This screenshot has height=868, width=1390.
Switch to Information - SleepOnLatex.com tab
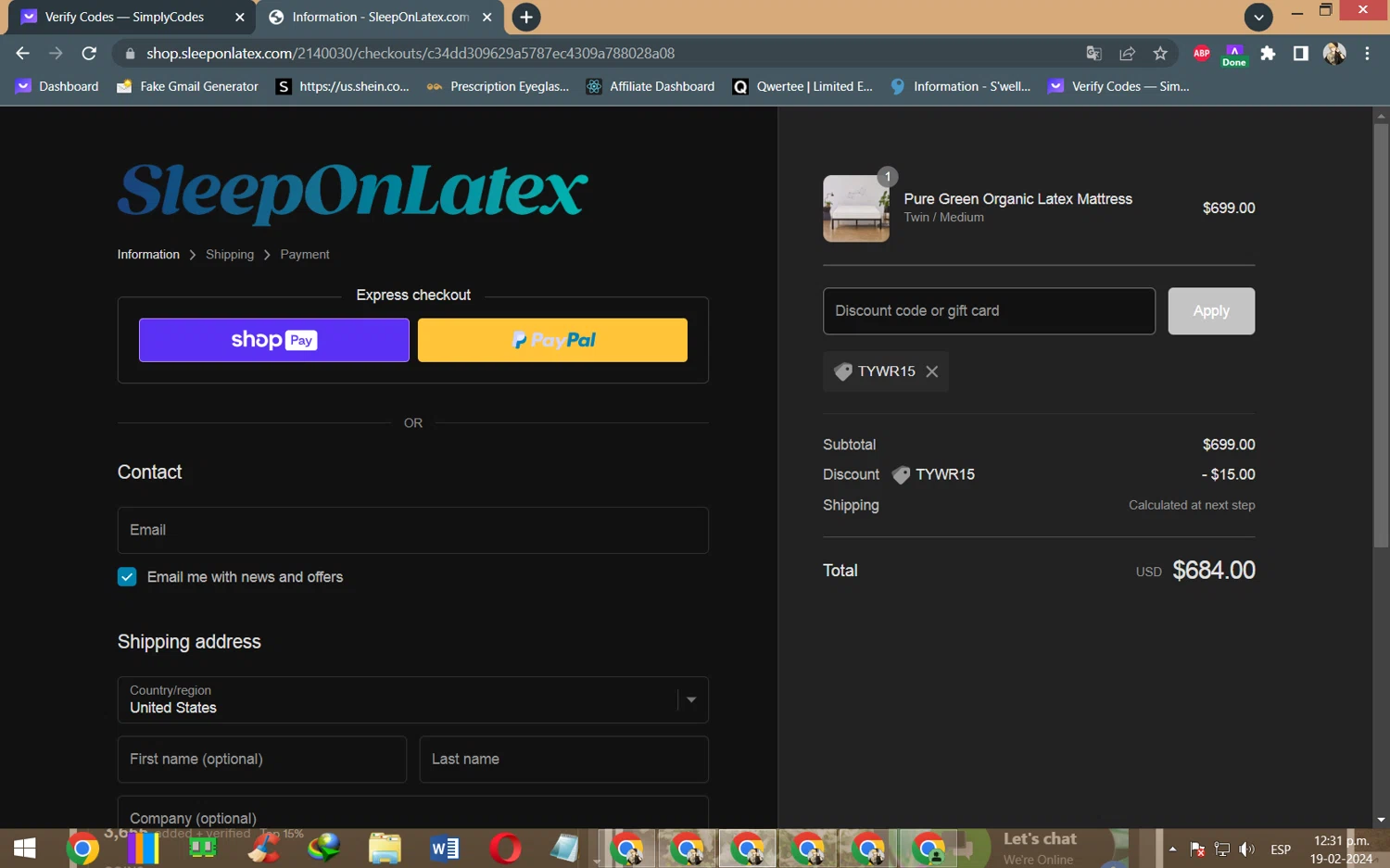[380, 17]
